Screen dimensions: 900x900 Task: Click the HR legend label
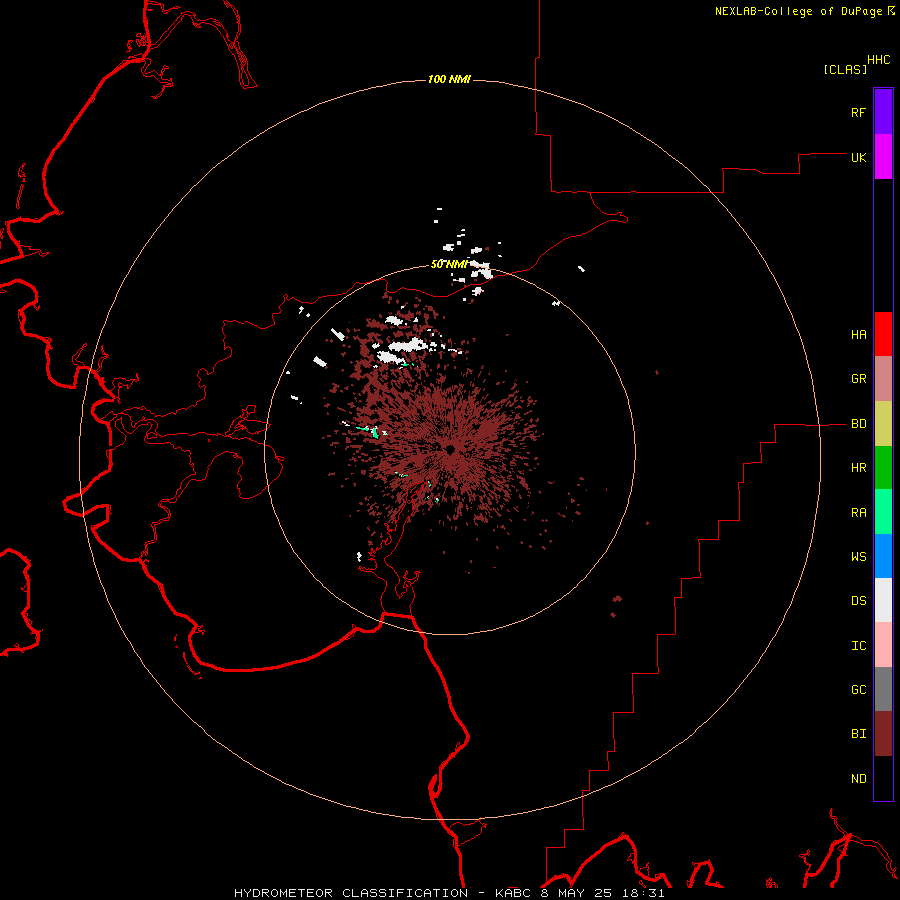pos(858,468)
